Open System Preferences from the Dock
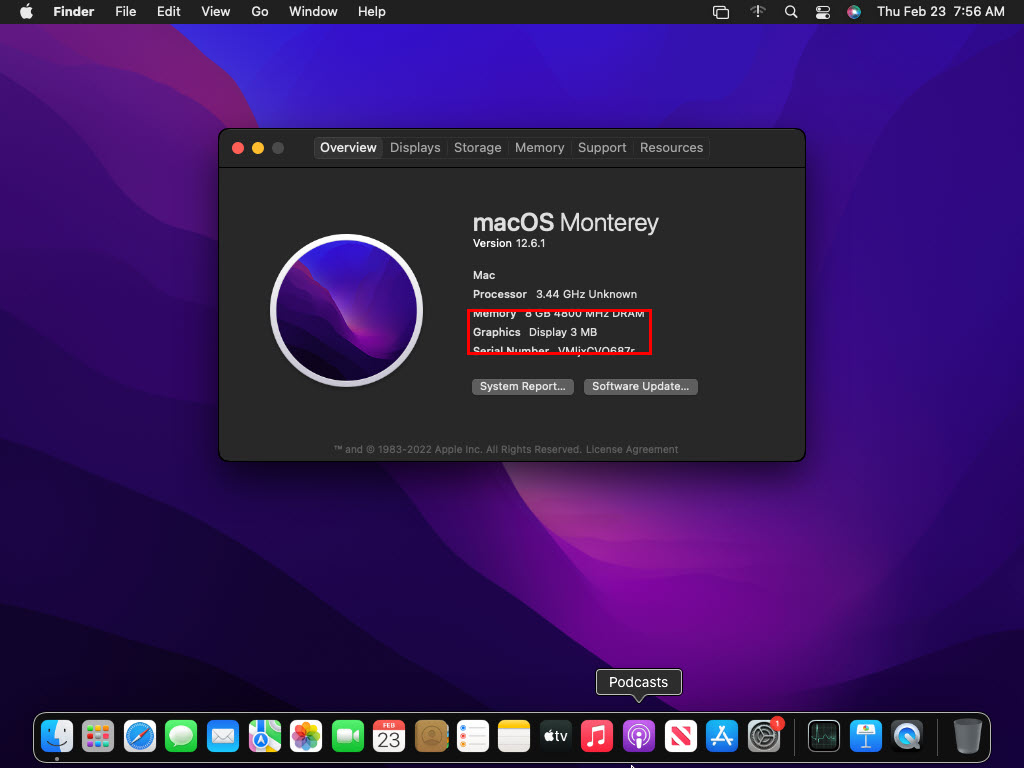This screenshot has height=768, width=1024. 764,737
